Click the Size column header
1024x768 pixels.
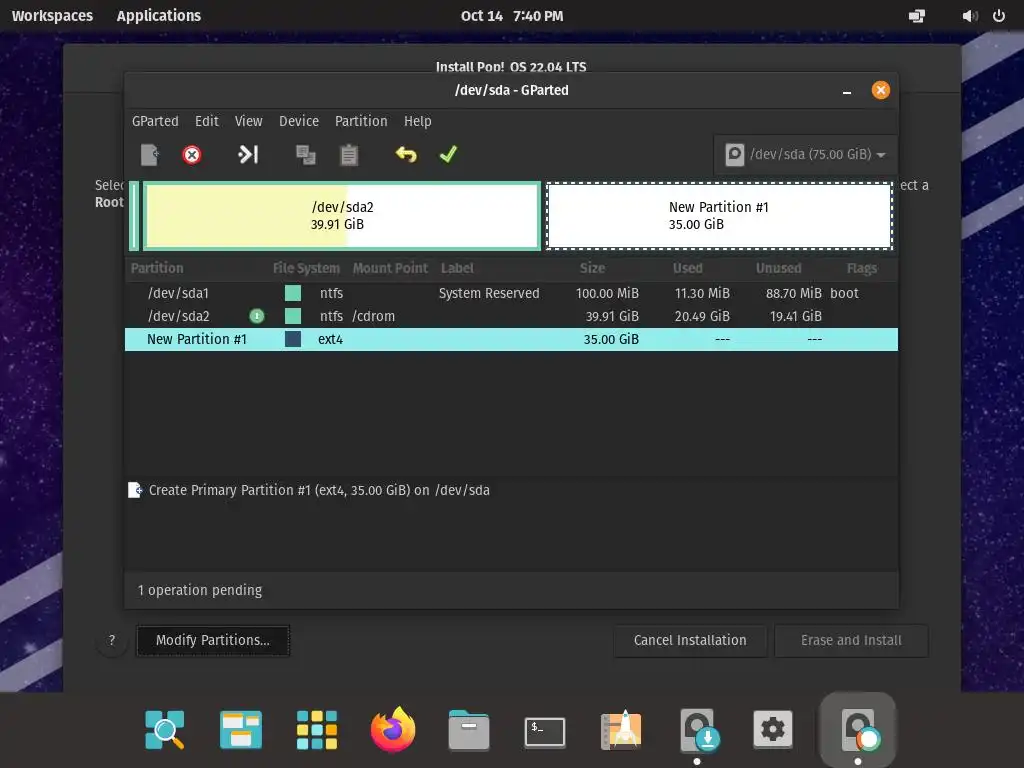(x=592, y=268)
